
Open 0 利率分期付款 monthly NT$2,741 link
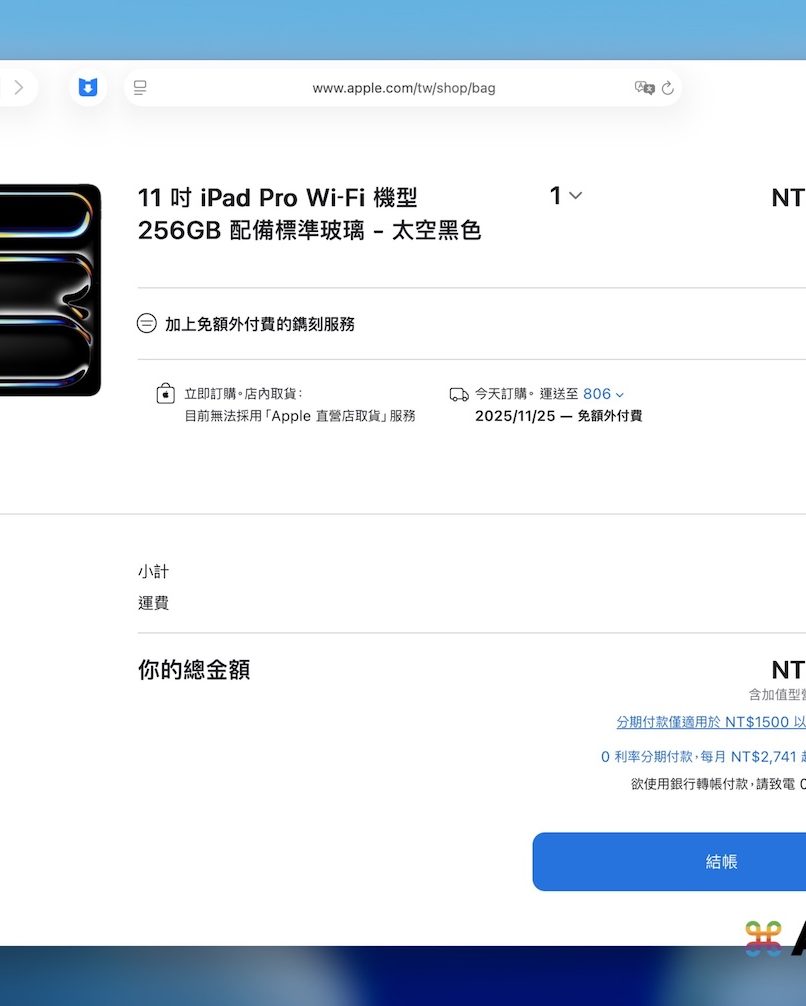click(703, 756)
